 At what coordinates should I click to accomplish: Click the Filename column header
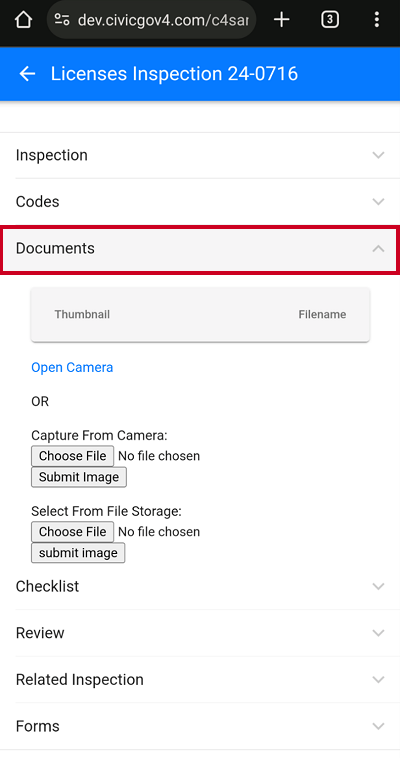click(322, 314)
